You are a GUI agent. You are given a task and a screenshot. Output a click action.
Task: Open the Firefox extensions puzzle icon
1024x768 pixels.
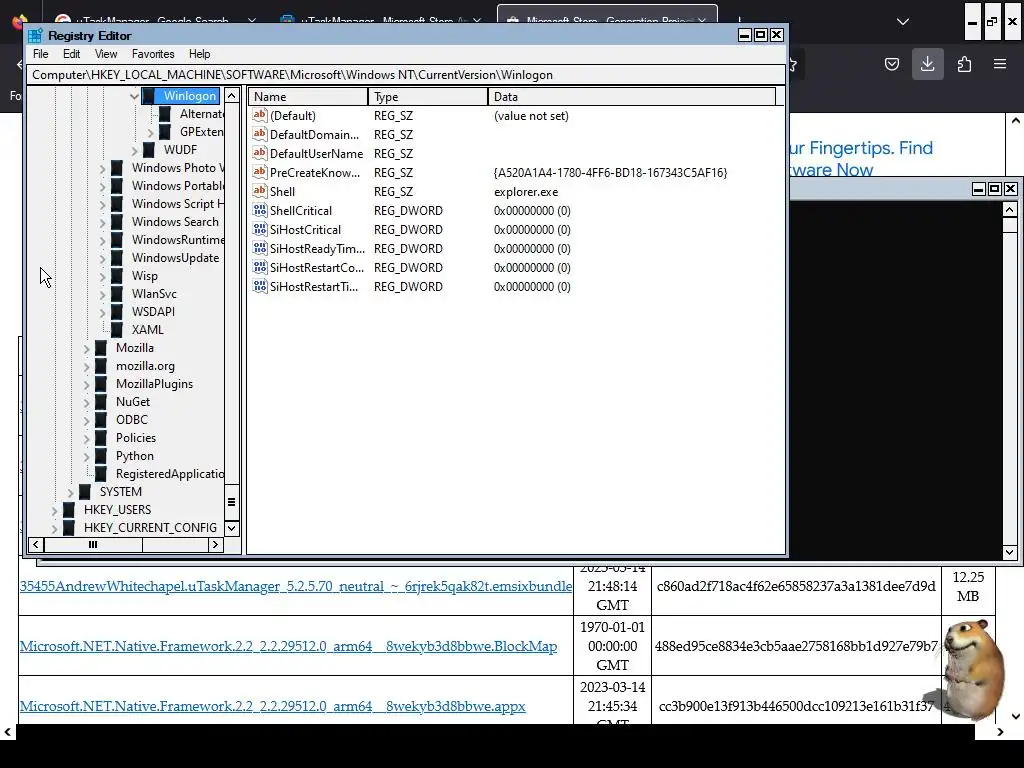(964, 64)
